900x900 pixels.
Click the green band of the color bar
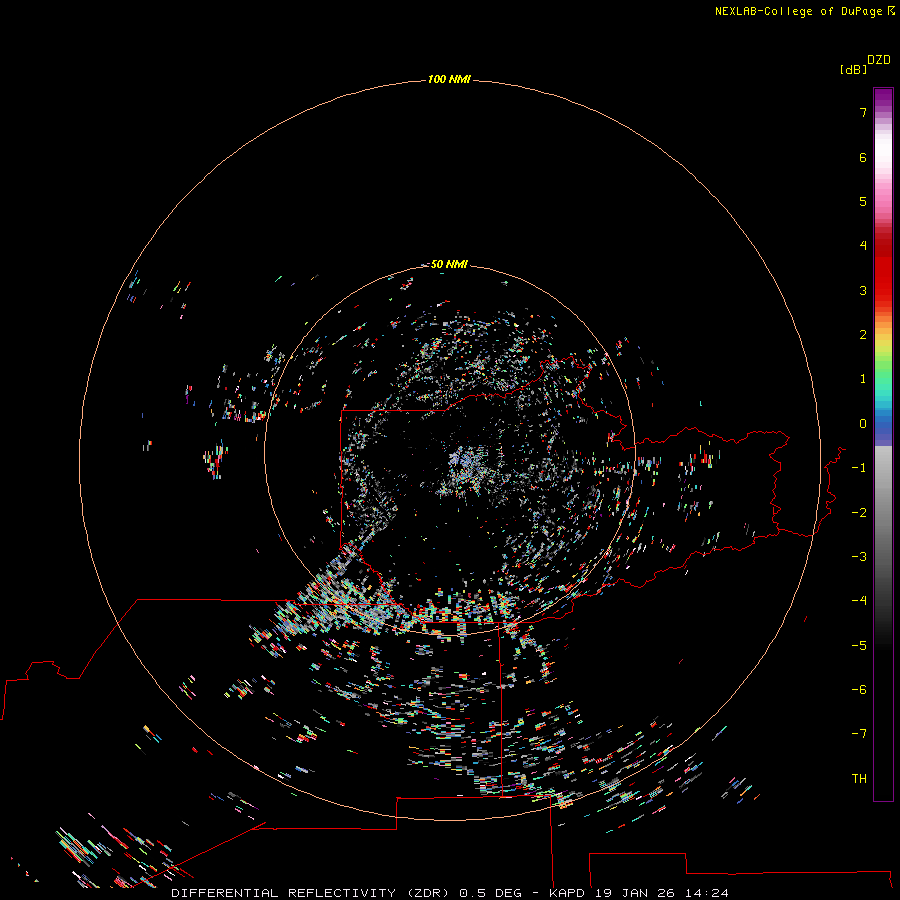point(883,370)
